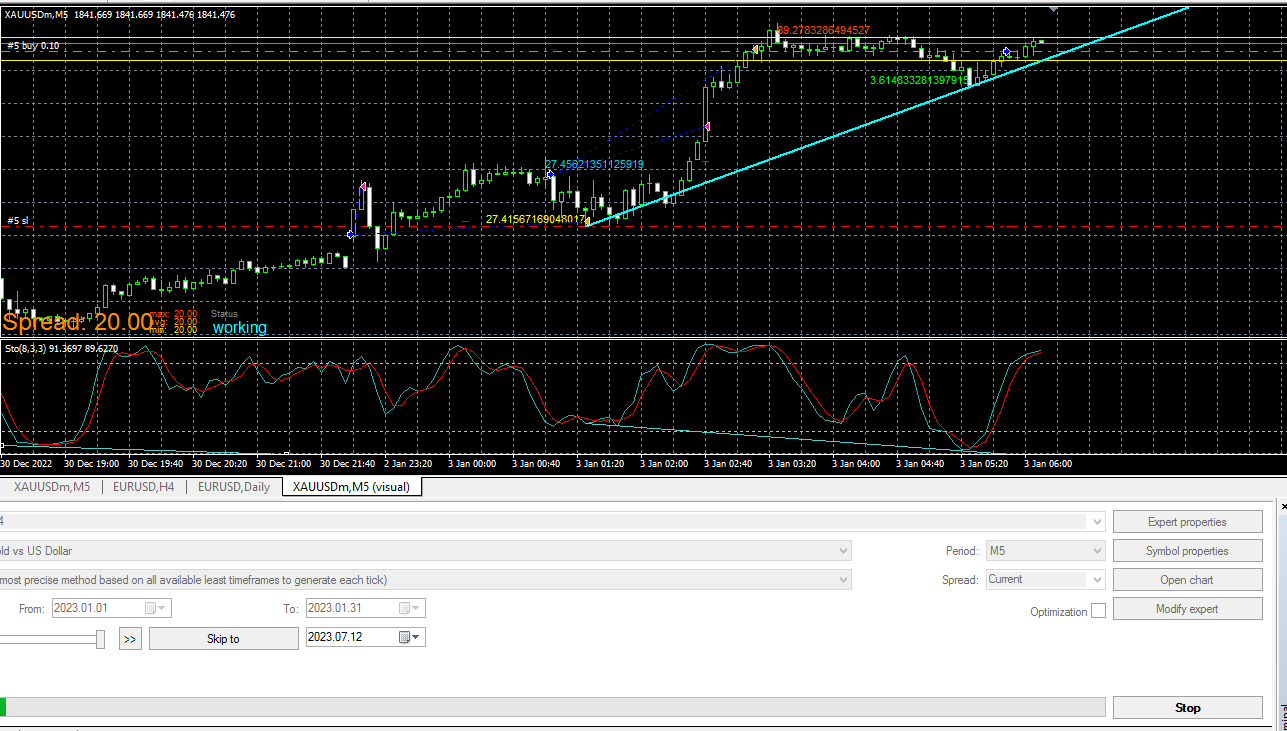1287x731 pixels.
Task: Click the chart title 'XAUUSDm,M5' with OHLC prices
Action: click(120, 14)
